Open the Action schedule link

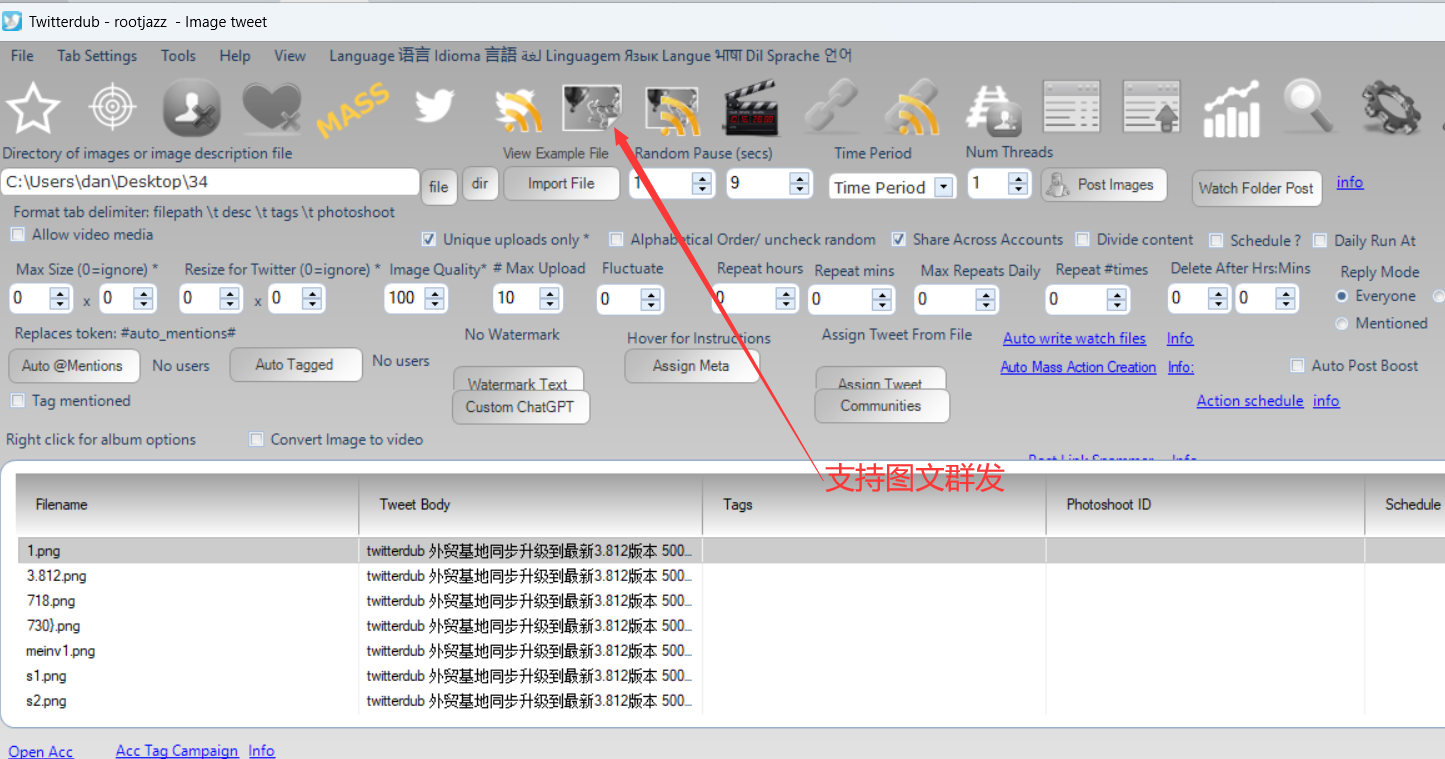click(1249, 401)
